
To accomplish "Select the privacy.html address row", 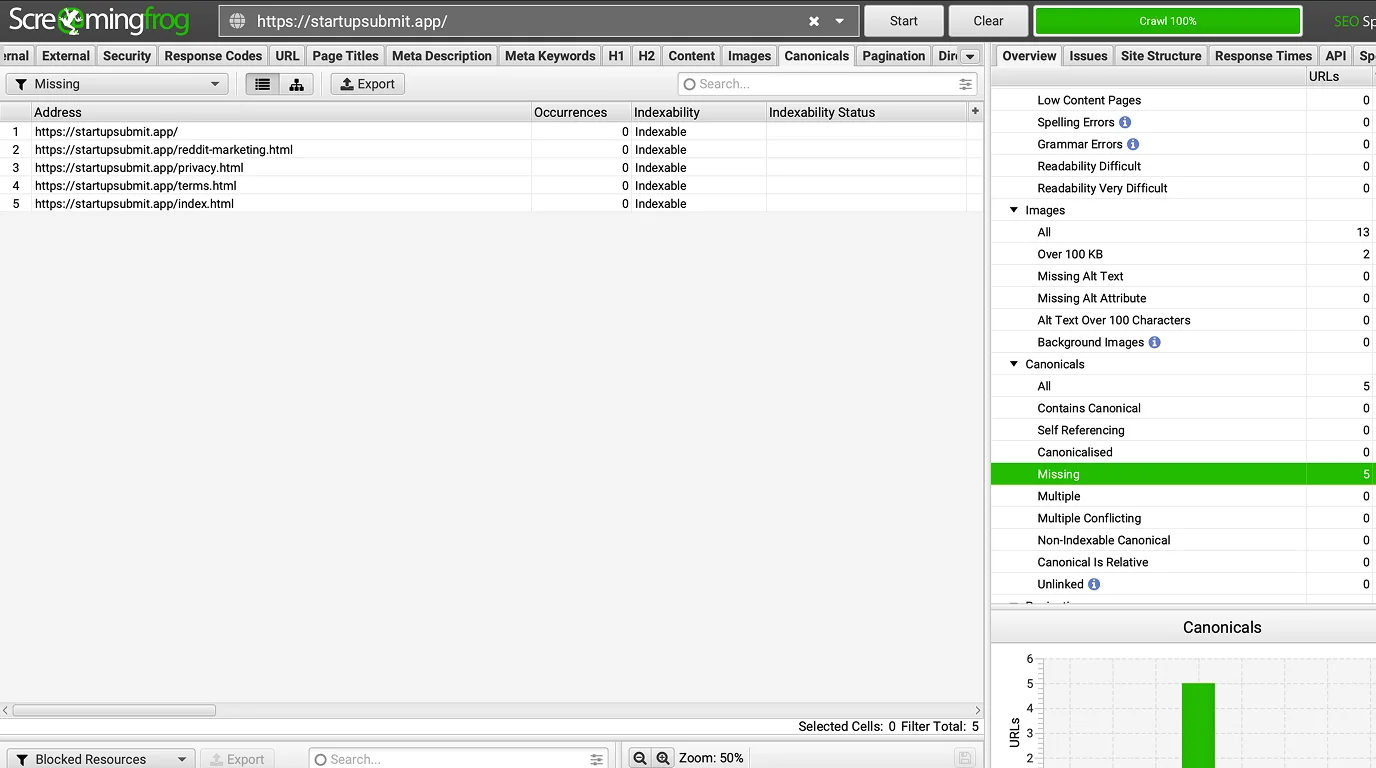I will [x=490, y=168].
